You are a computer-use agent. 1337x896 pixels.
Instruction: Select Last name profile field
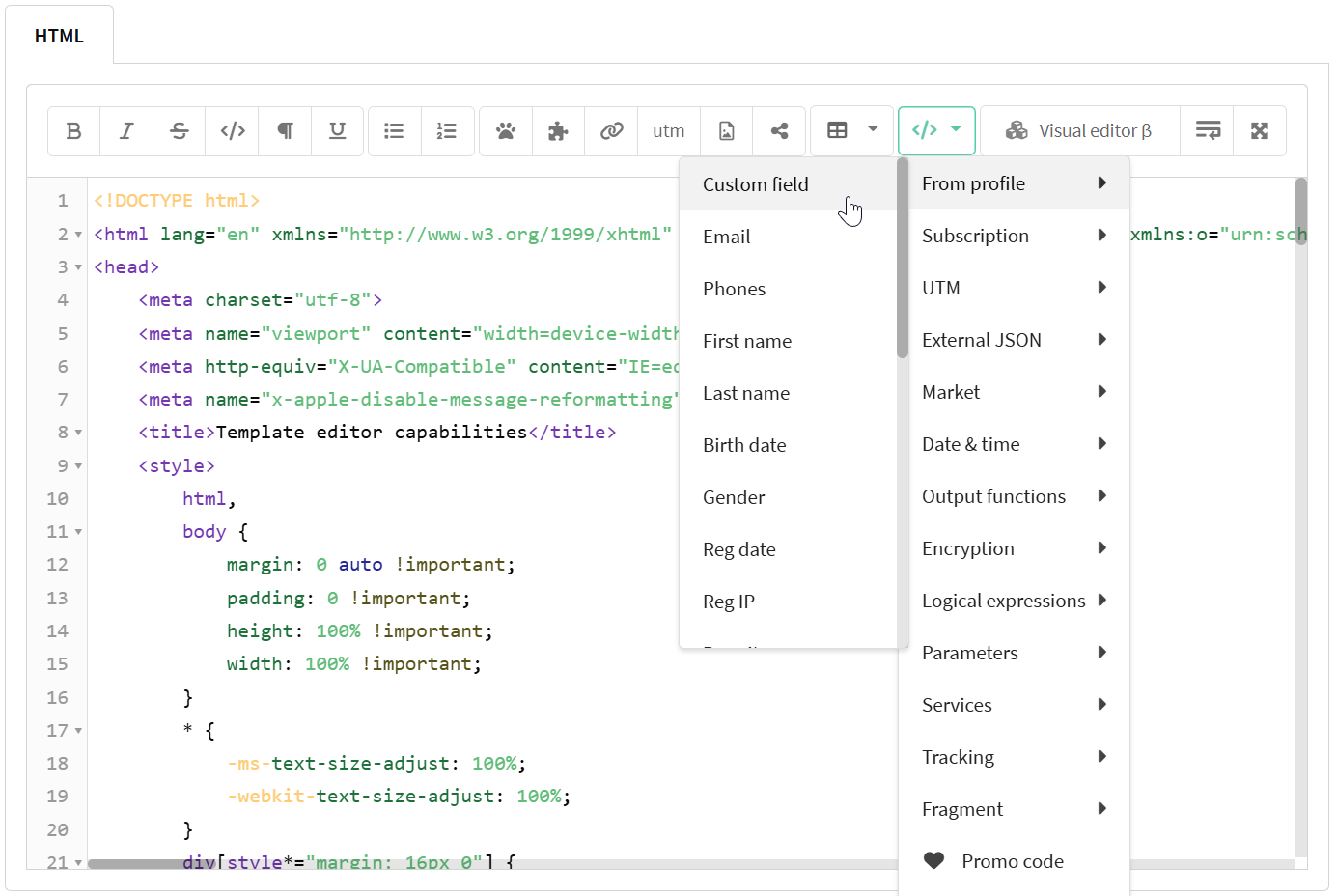tap(788, 393)
